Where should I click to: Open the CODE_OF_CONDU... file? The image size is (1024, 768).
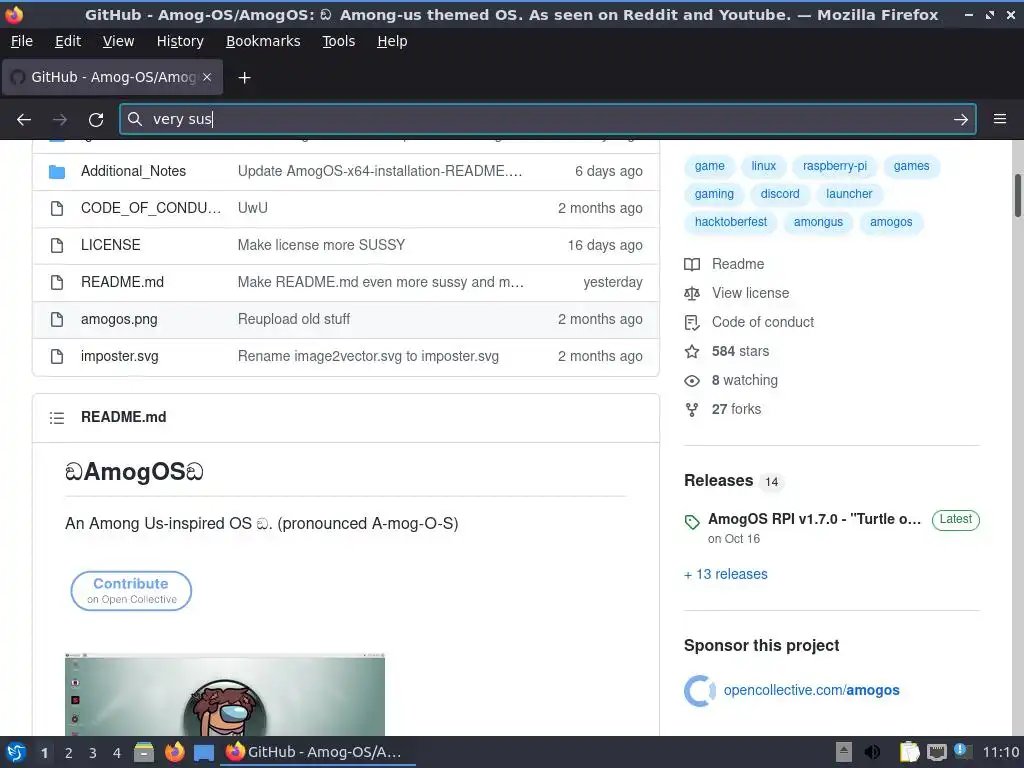click(x=151, y=208)
